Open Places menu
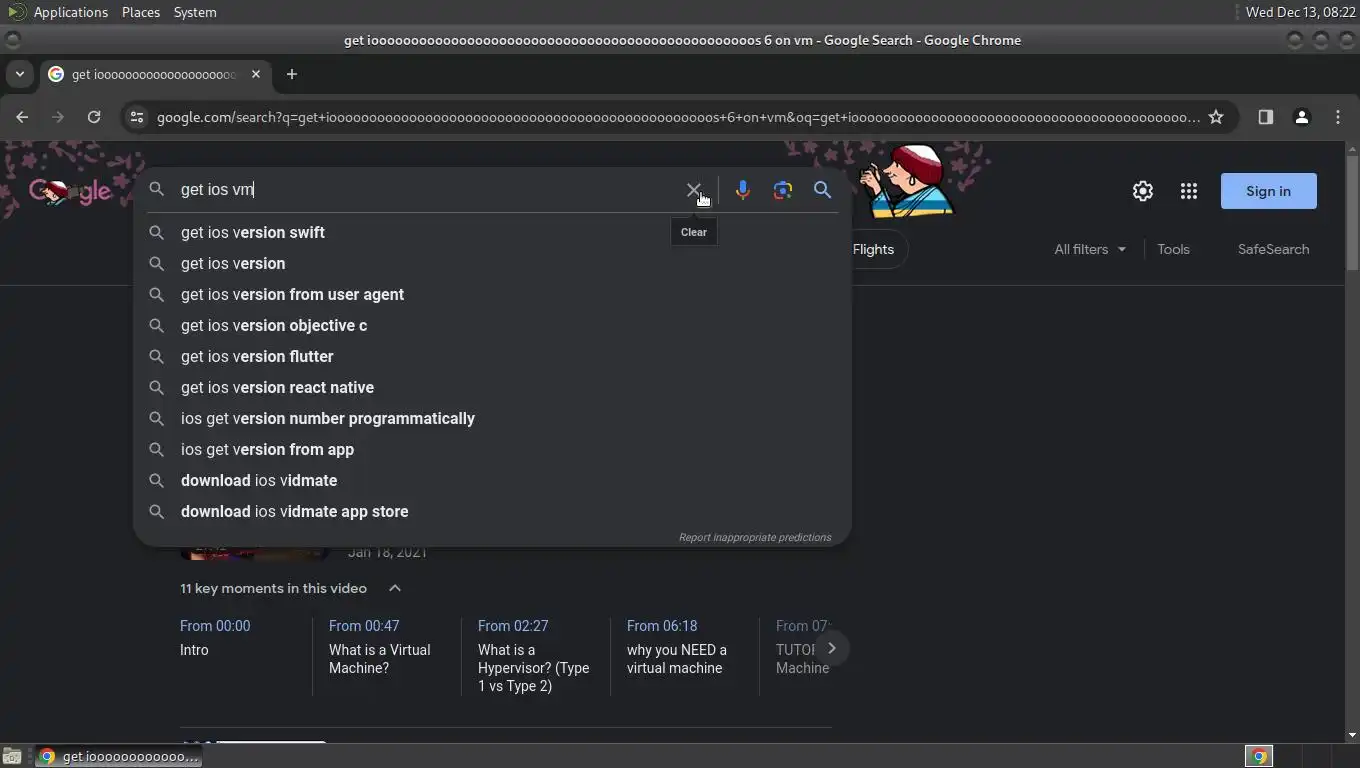Screen dimensions: 1360x768 [141, 12]
